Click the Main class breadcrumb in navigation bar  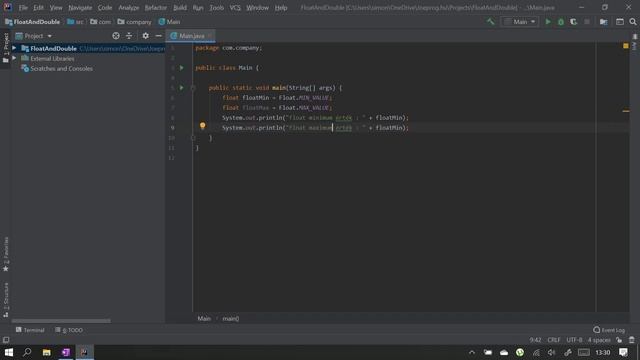pyautogui.click(x=169, y=22)
